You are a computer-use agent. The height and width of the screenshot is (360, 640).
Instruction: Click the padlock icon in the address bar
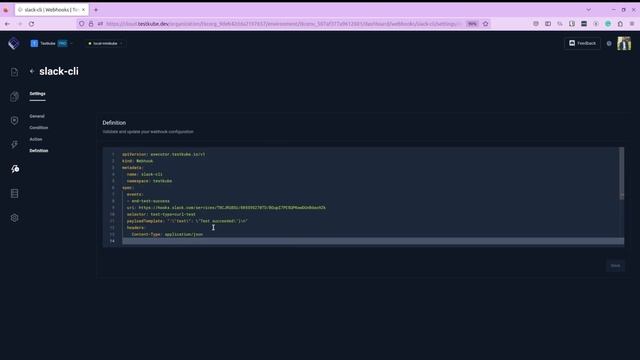pos(91,24)
